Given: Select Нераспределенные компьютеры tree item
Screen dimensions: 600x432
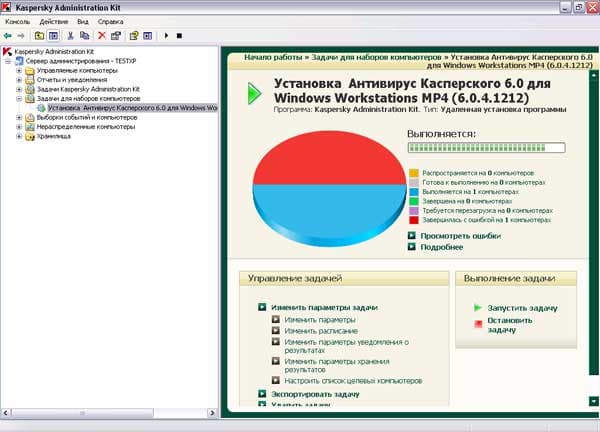Looking at the screenshot, I should [86, 127].
